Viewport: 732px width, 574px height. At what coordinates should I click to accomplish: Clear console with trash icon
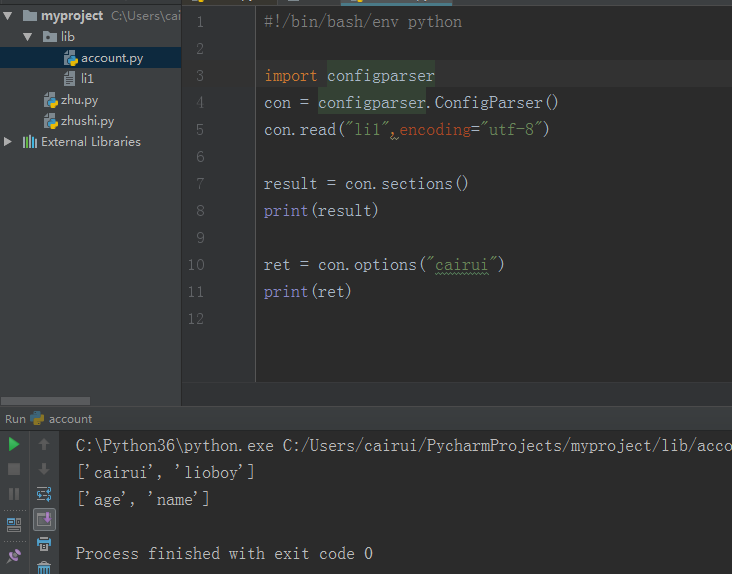point(44,567)
